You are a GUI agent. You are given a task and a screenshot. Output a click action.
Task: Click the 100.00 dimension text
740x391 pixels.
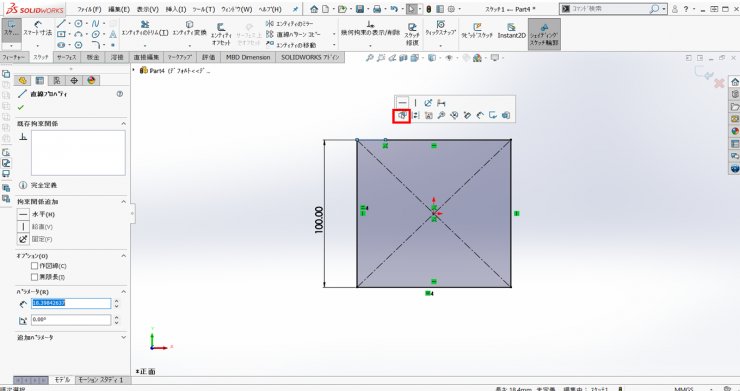point(319,220)
